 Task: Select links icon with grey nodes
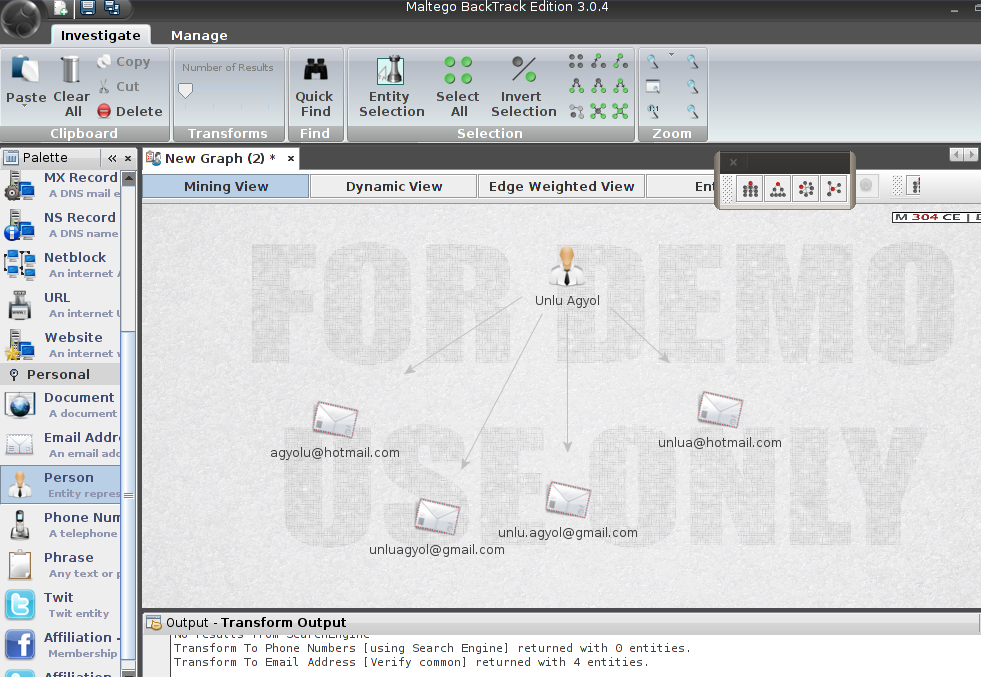coord(576,112)
